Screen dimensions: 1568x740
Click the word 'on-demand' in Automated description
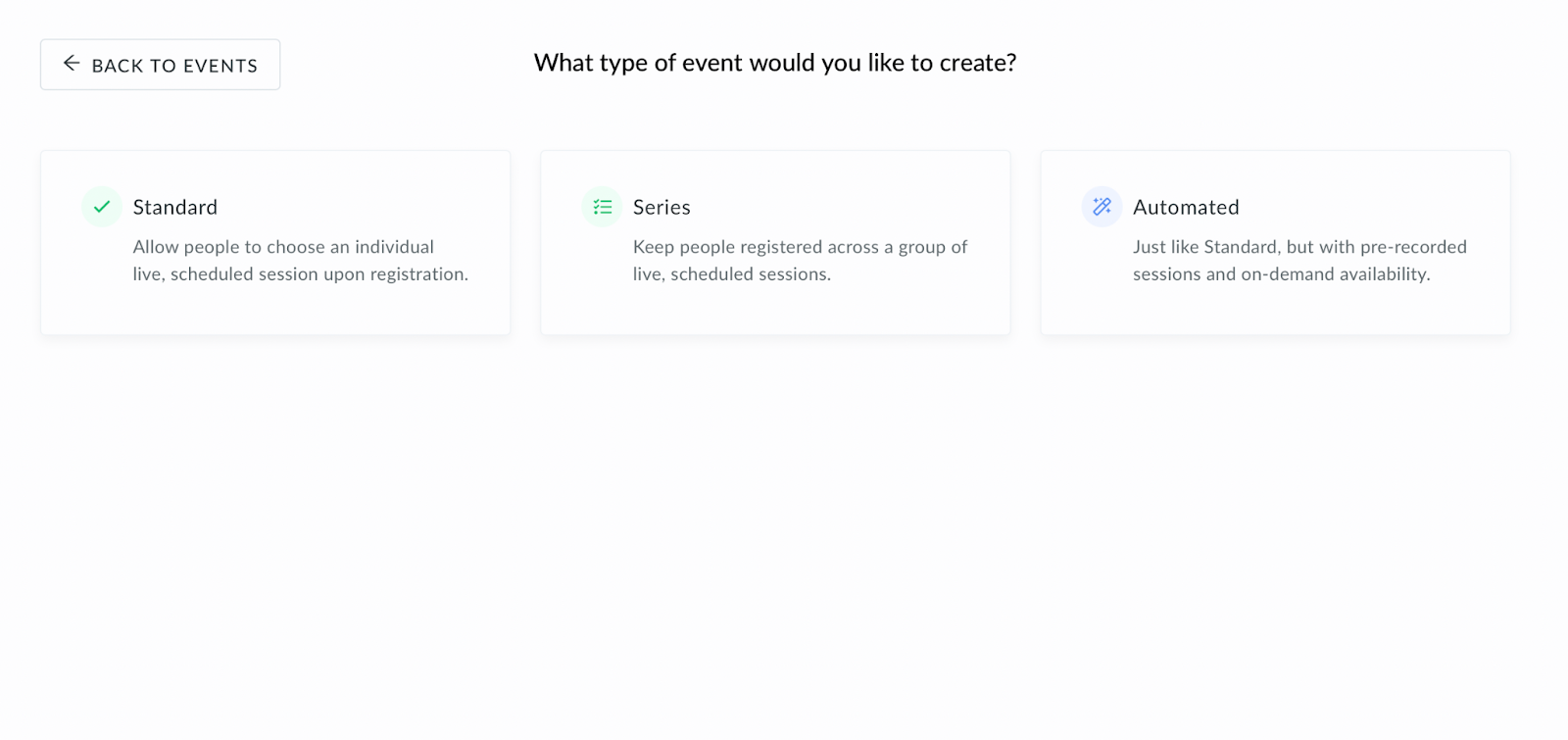pos(1288,274)
